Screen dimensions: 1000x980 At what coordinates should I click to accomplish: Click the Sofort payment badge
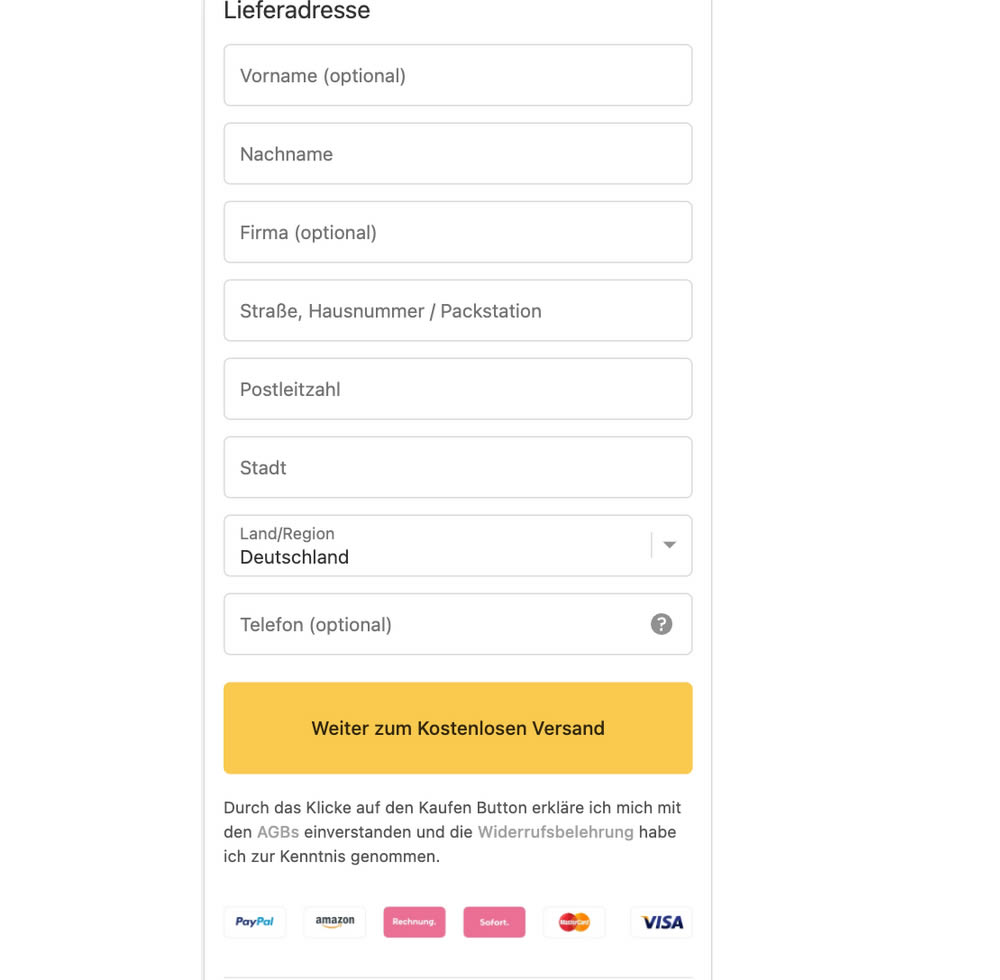coord(494,922)
